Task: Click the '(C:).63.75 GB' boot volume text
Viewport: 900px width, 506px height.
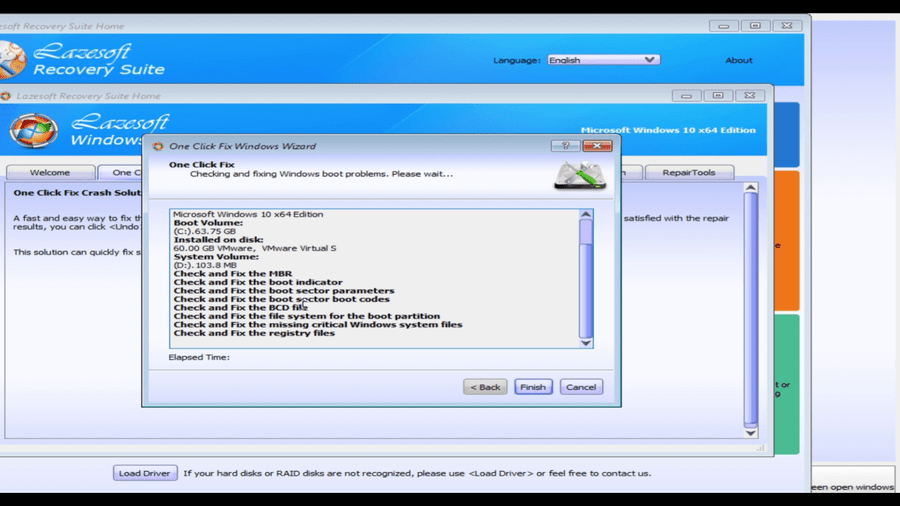Action: click(x=204, y=231)
